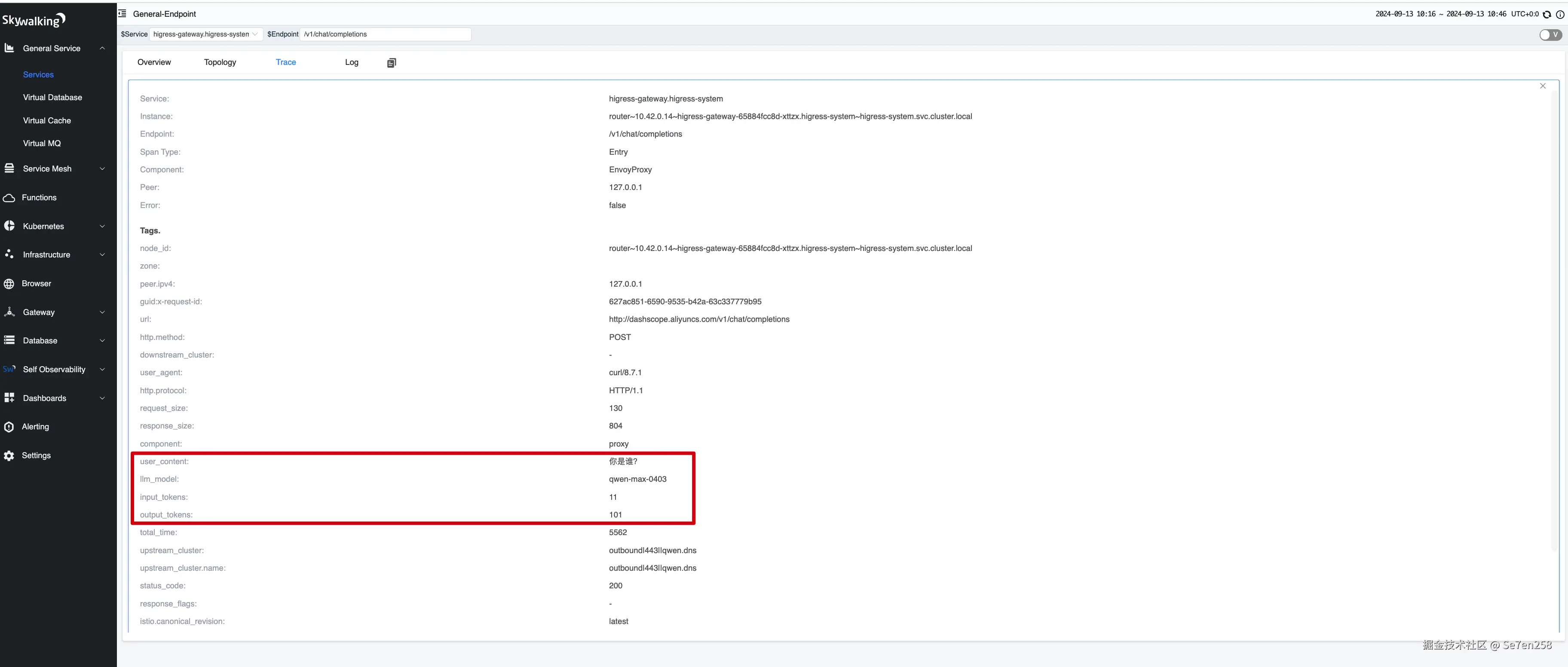
Task: Open Settings via the gear icon
Action: (9, 455)
